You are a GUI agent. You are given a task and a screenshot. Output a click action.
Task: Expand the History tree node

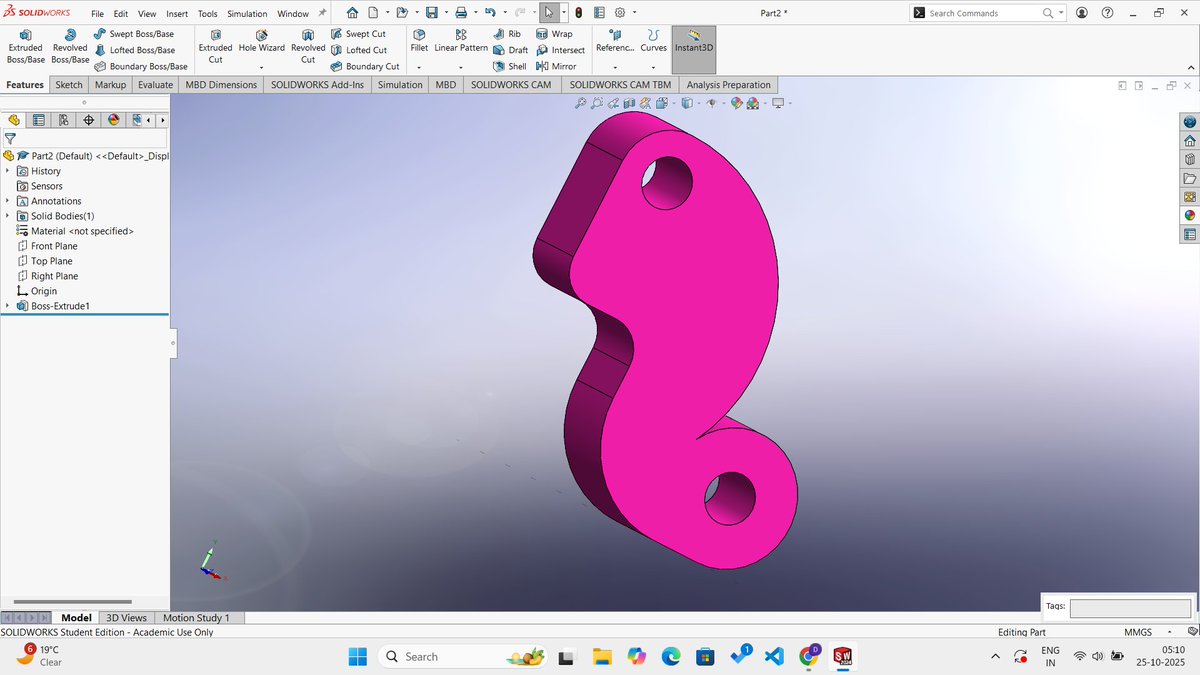8,171
